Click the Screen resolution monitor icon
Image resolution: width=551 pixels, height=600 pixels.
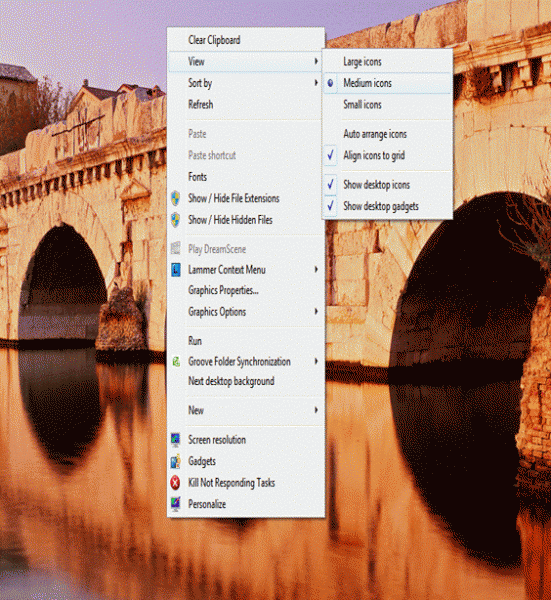[175, 440]
